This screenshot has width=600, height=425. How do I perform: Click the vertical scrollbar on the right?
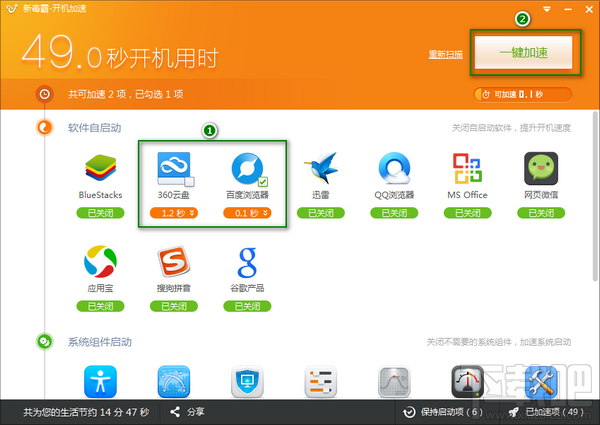click(x=595, y=196)
